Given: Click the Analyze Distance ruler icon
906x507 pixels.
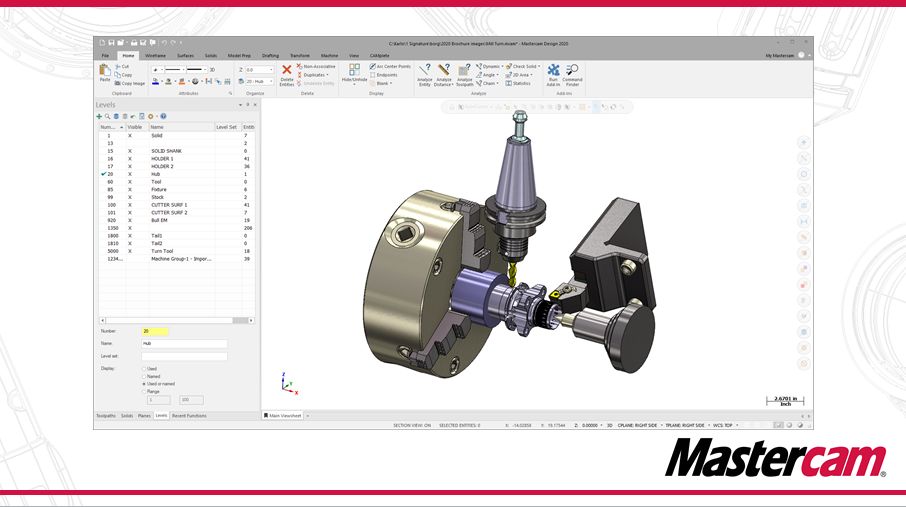Looking at the screenshot, I should [444, 70].
